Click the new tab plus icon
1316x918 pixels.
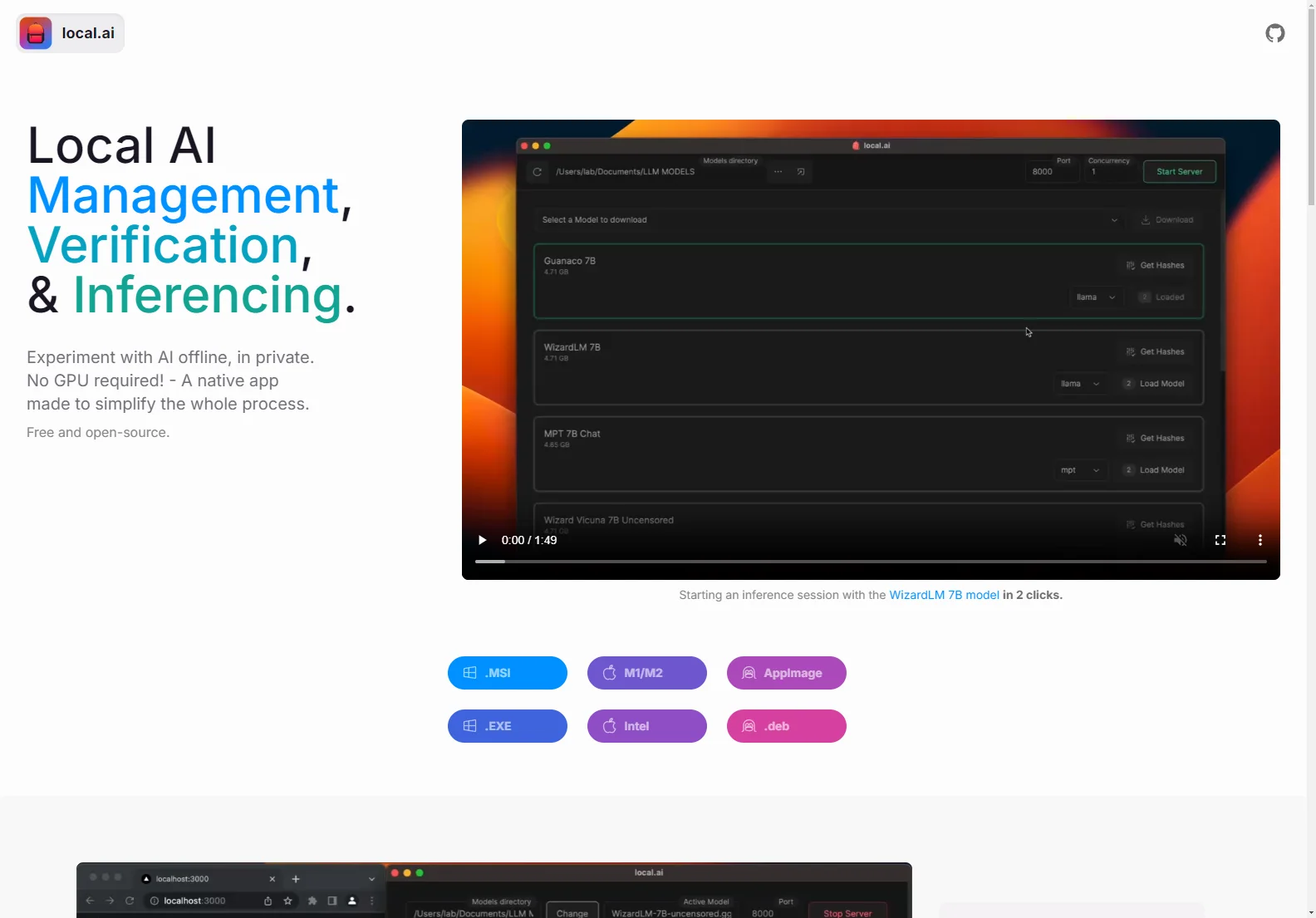[296, 879]
